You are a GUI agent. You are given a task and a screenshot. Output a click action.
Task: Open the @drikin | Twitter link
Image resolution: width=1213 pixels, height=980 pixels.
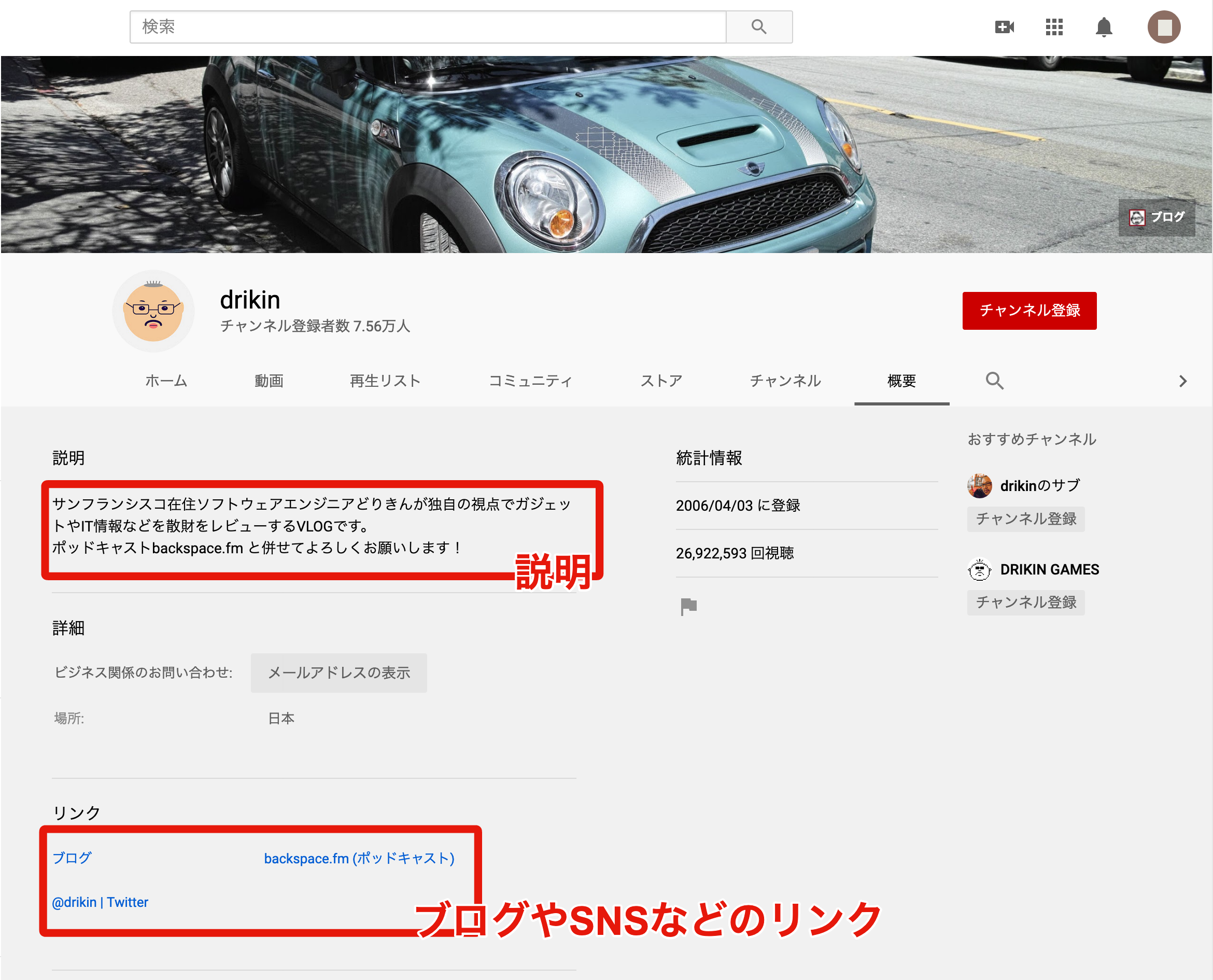pyautogui.click(x=100, y=903)
